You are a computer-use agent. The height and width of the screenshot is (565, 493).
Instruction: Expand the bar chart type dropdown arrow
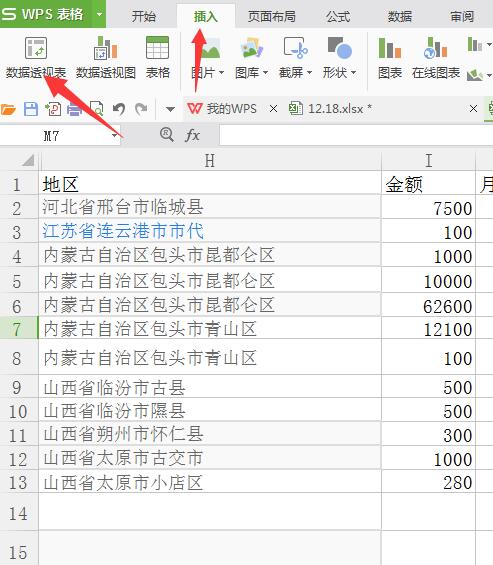489,45
